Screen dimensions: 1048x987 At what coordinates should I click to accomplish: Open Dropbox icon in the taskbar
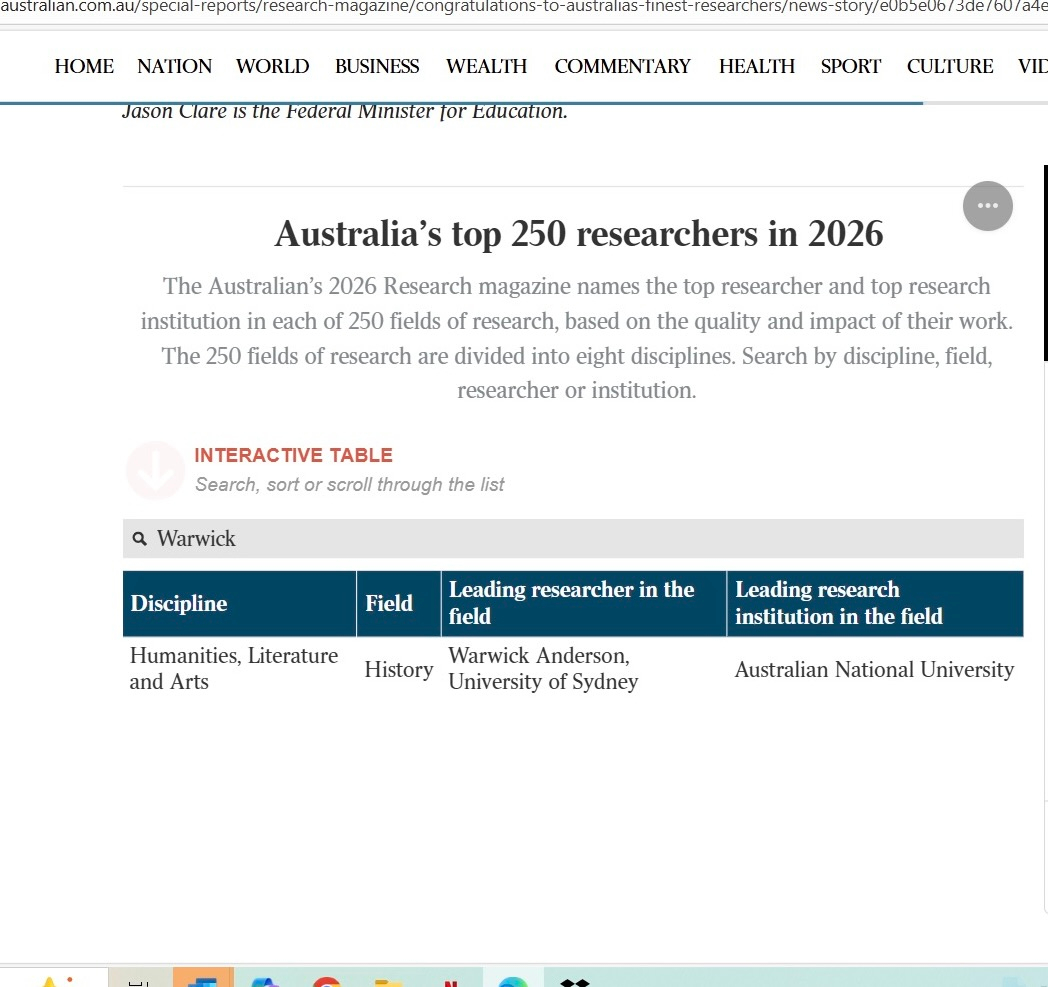point(575,981)
